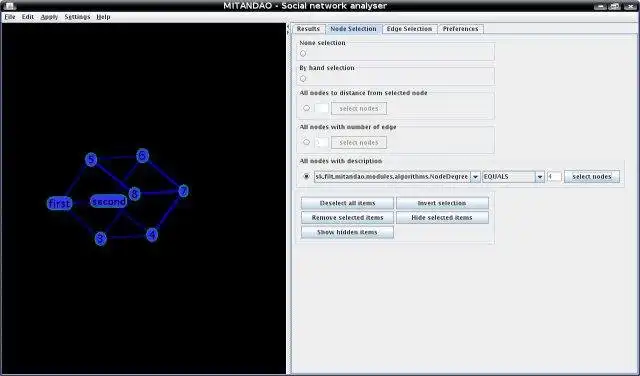
Task: Open the Settings menu
Action: 77,17
